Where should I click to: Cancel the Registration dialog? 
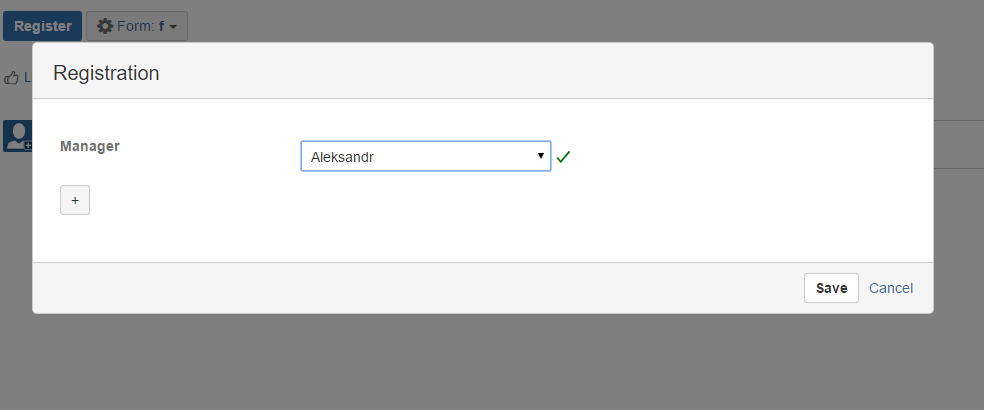pos(891,288)
